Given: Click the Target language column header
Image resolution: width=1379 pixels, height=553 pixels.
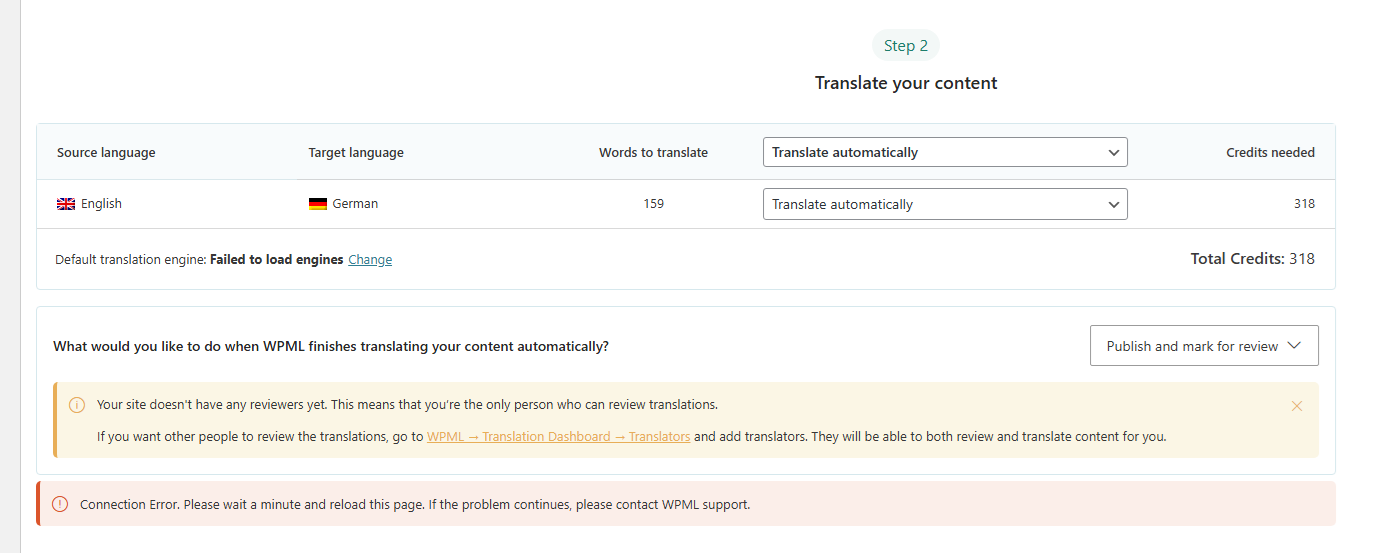Looking at the screenshot, I should coord(356,153).
